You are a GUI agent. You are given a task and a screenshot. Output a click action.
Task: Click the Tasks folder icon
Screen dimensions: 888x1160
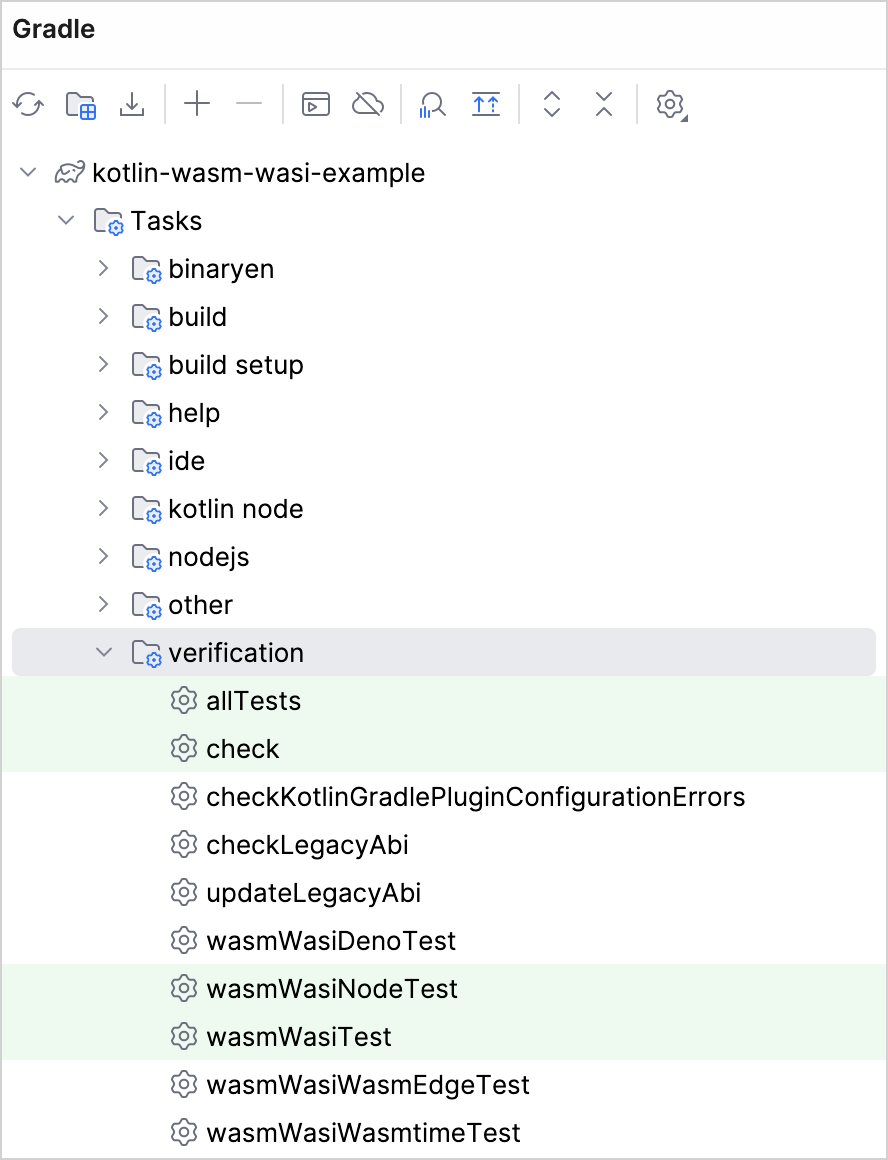(108, 221)
